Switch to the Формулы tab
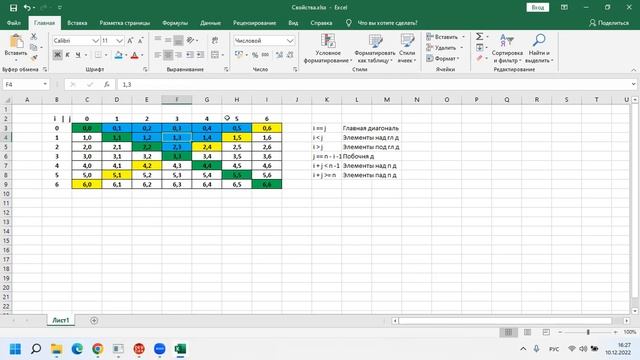 [x=175, y=23]
